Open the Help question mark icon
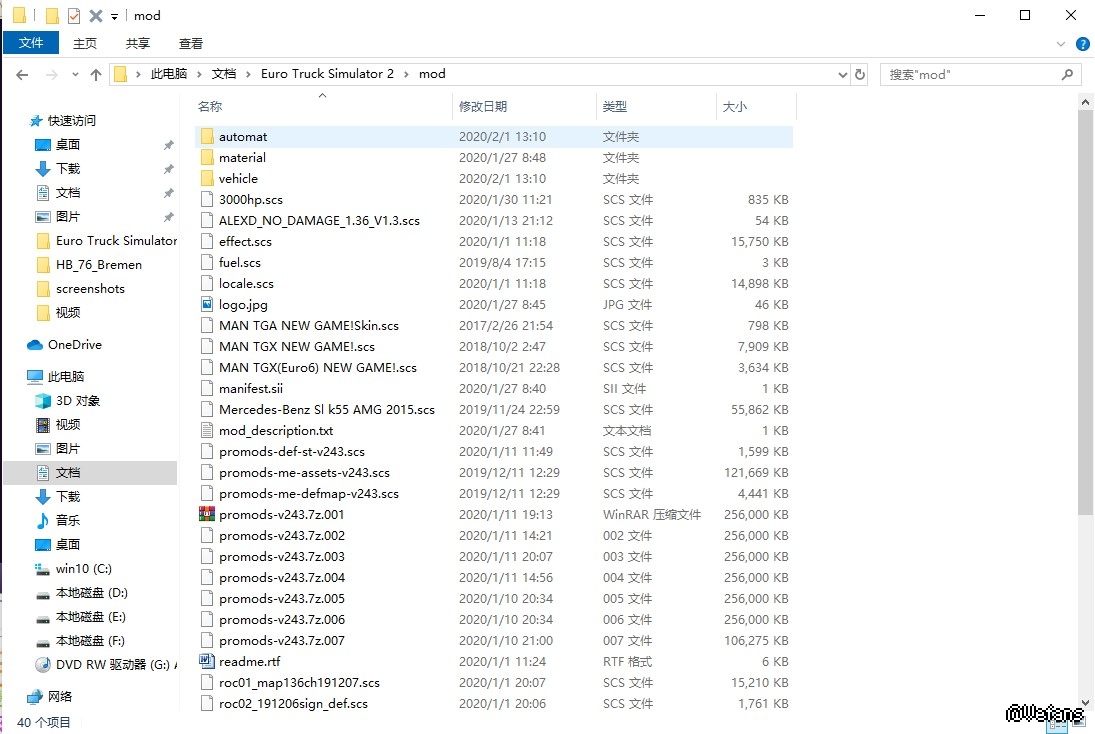 1082,44
